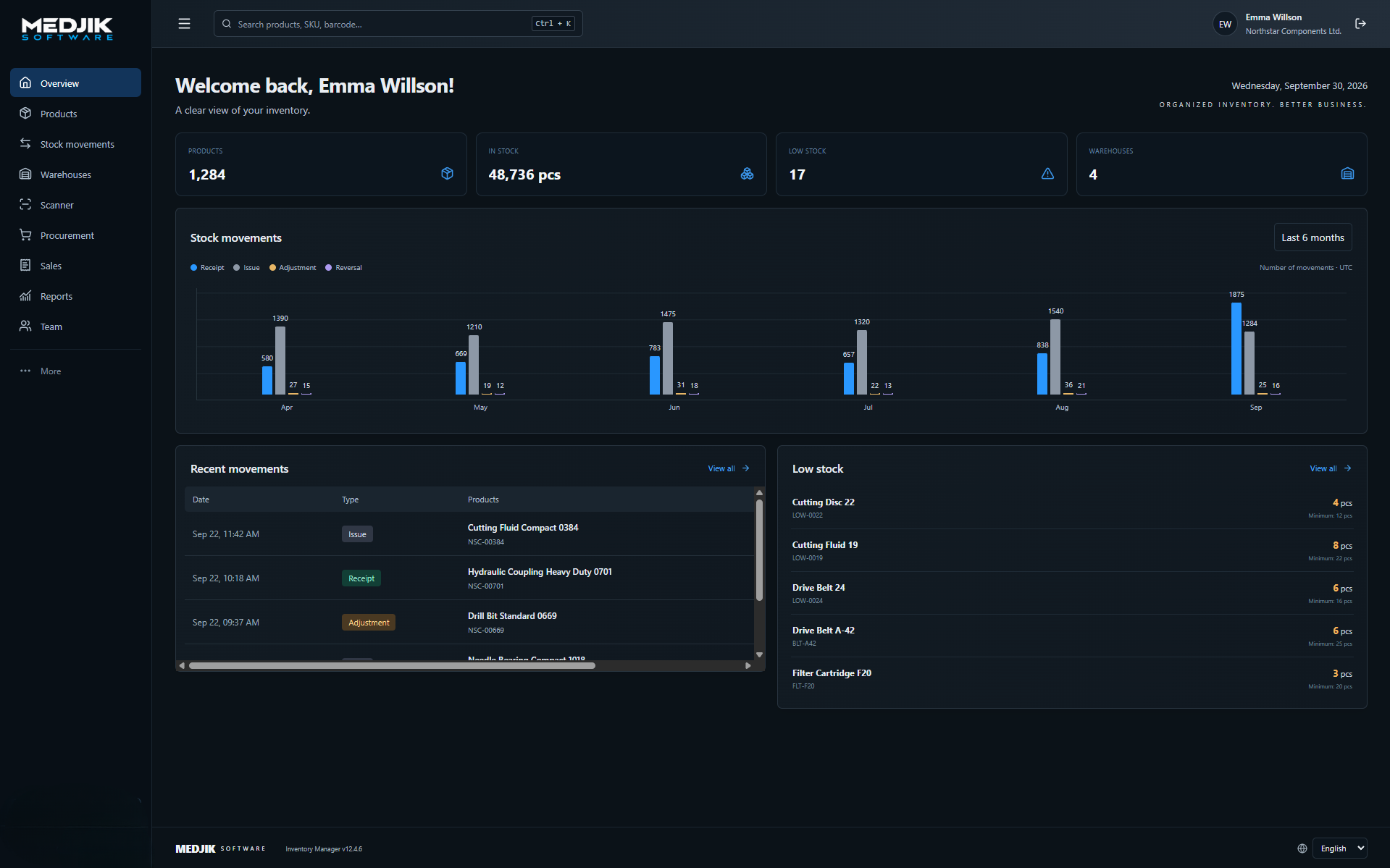Click the Sales menu label

coord(51,266)
